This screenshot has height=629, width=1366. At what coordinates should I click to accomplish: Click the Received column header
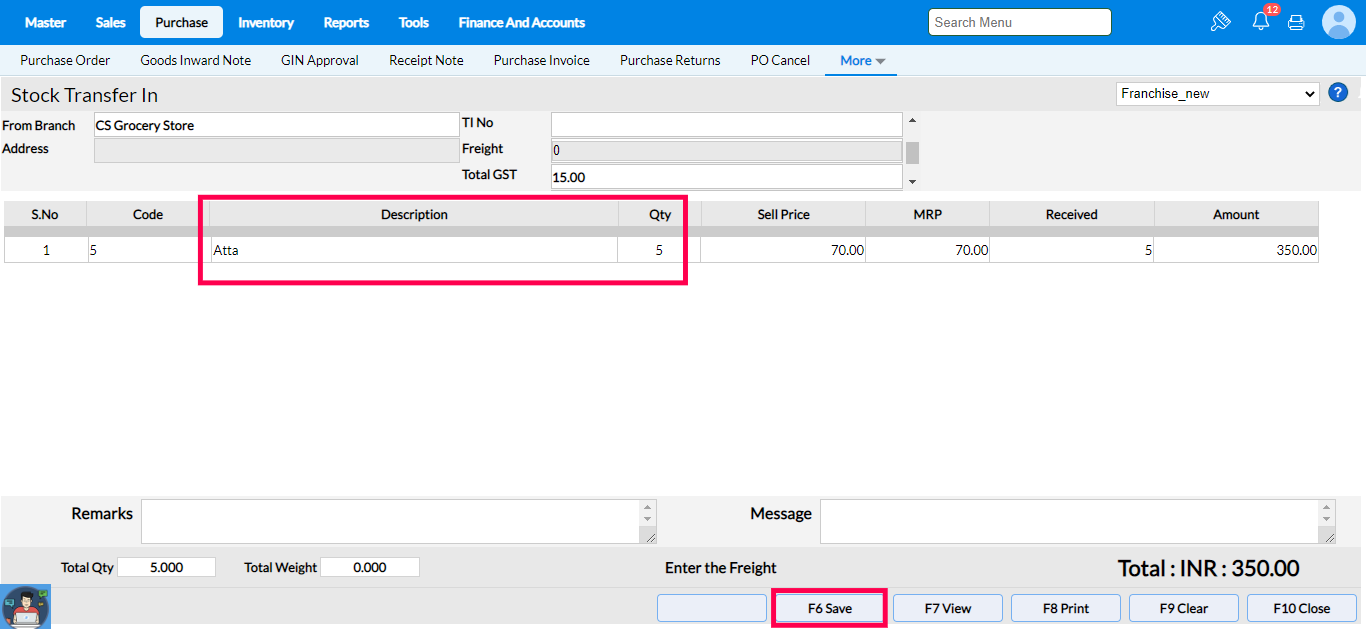1072,214
